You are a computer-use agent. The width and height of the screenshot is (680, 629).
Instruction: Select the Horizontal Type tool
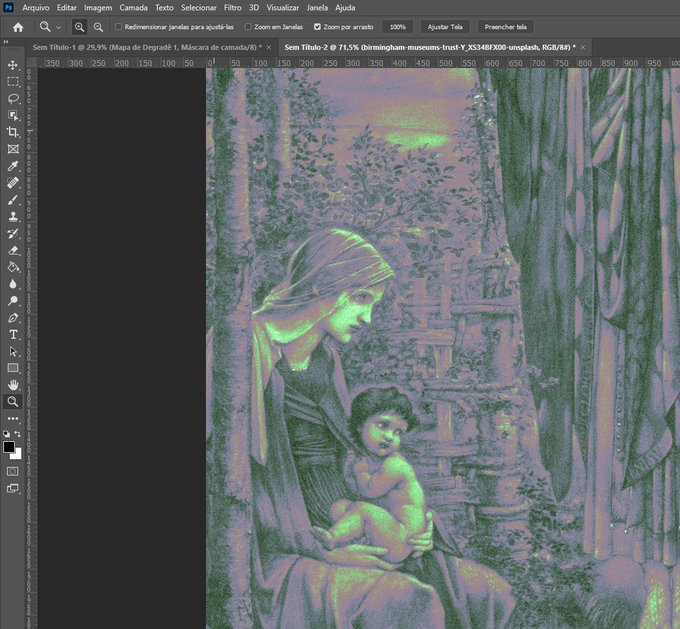(x=13, y=334)
